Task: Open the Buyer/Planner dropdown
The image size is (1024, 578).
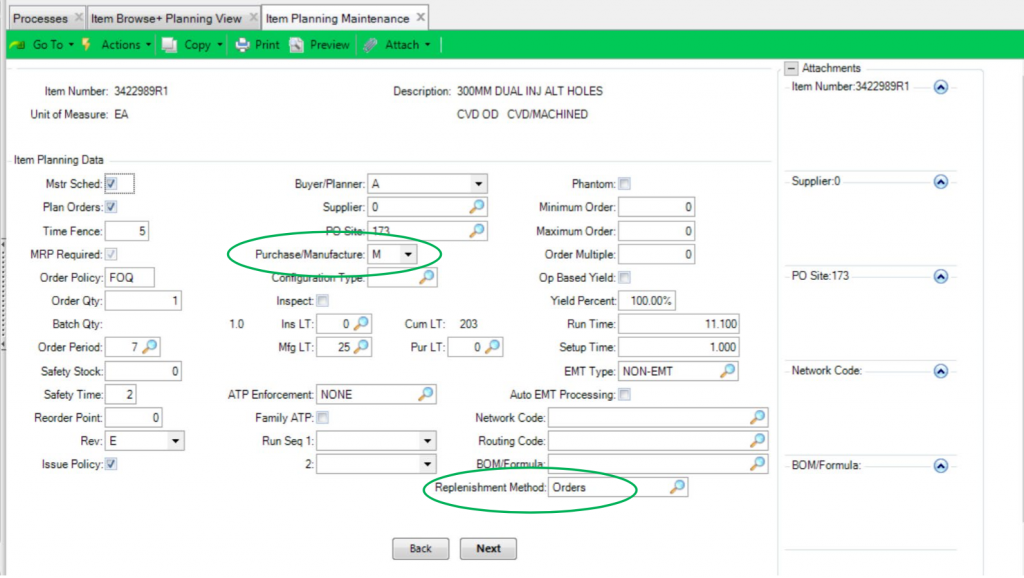Action: click(x=479, y=183)
